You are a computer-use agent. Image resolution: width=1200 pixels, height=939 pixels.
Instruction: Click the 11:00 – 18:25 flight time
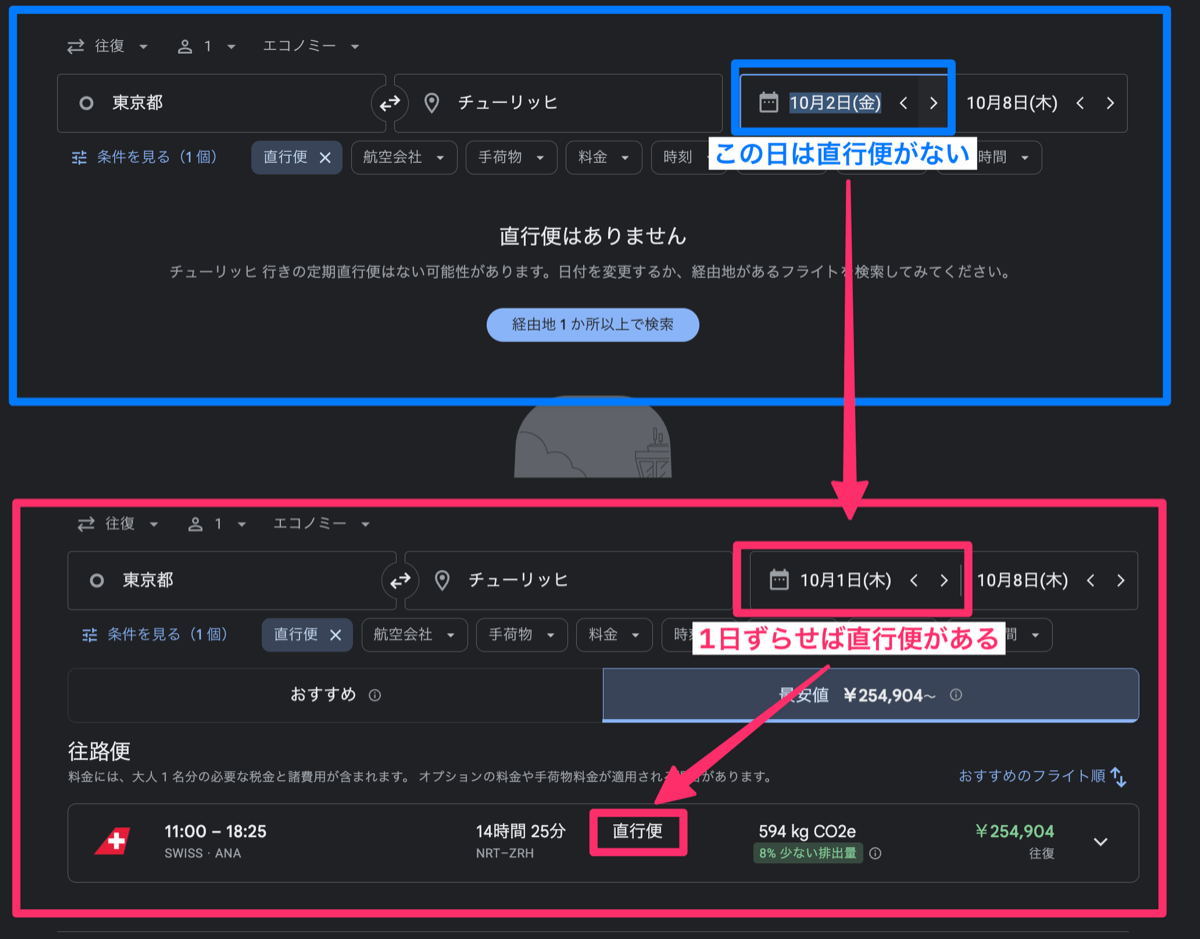(215, 832)
